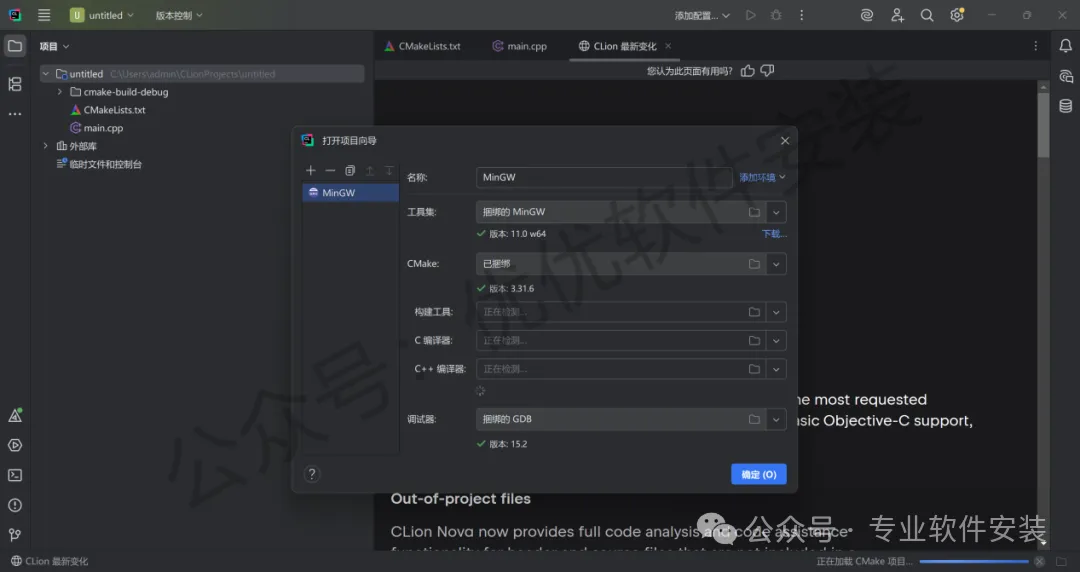Expand the toolset dropdown arrow
Screen dimensions: 1080x572
(x=776, y=212)
